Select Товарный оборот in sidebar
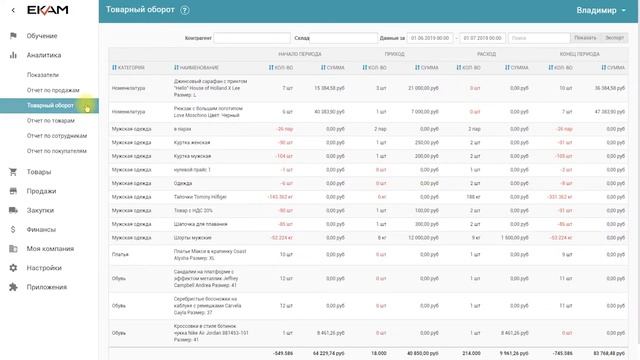Screen dimensions: 640x360 [x=49, y=106]
